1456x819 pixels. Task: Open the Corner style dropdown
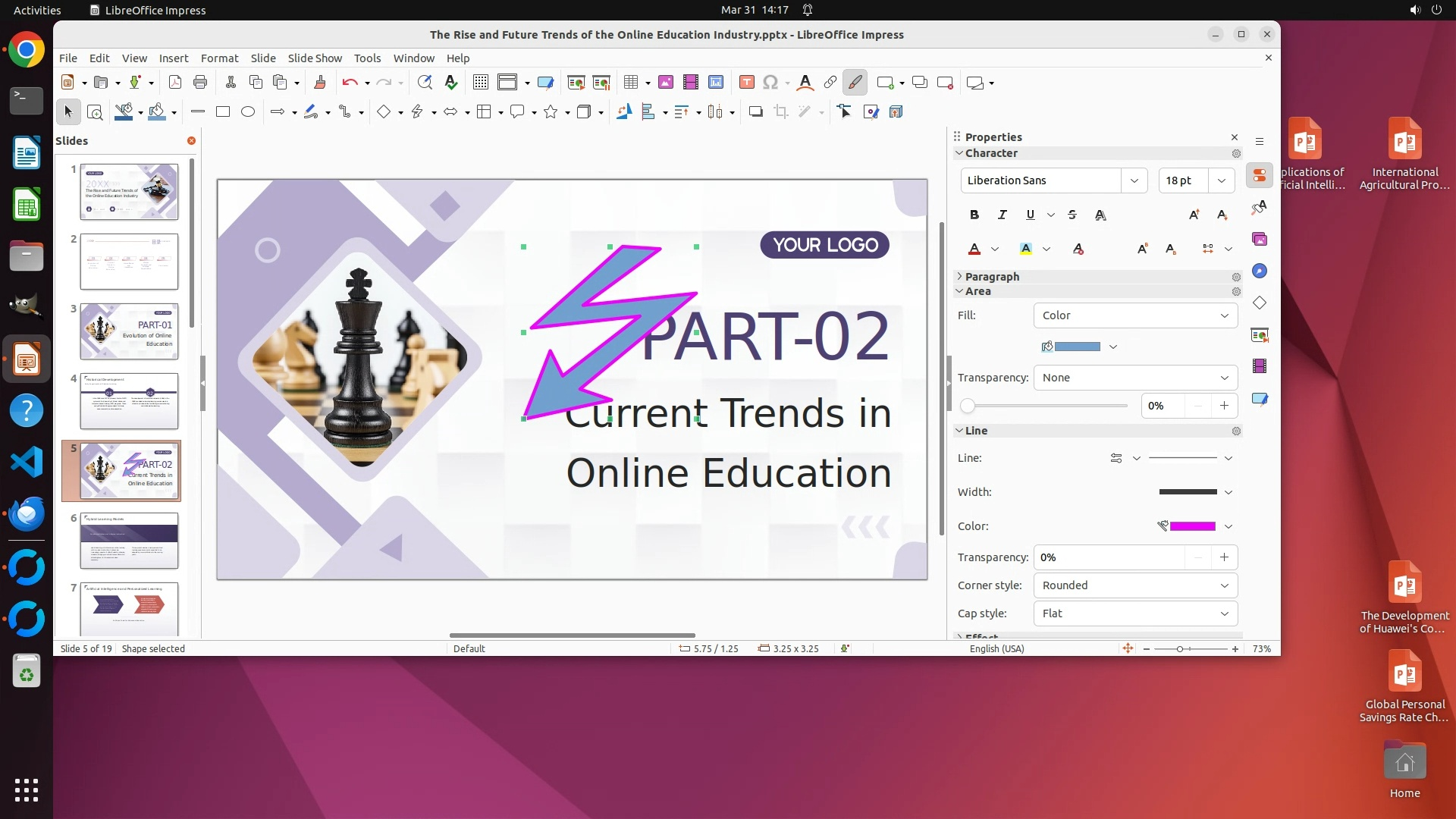(1135, 585)
